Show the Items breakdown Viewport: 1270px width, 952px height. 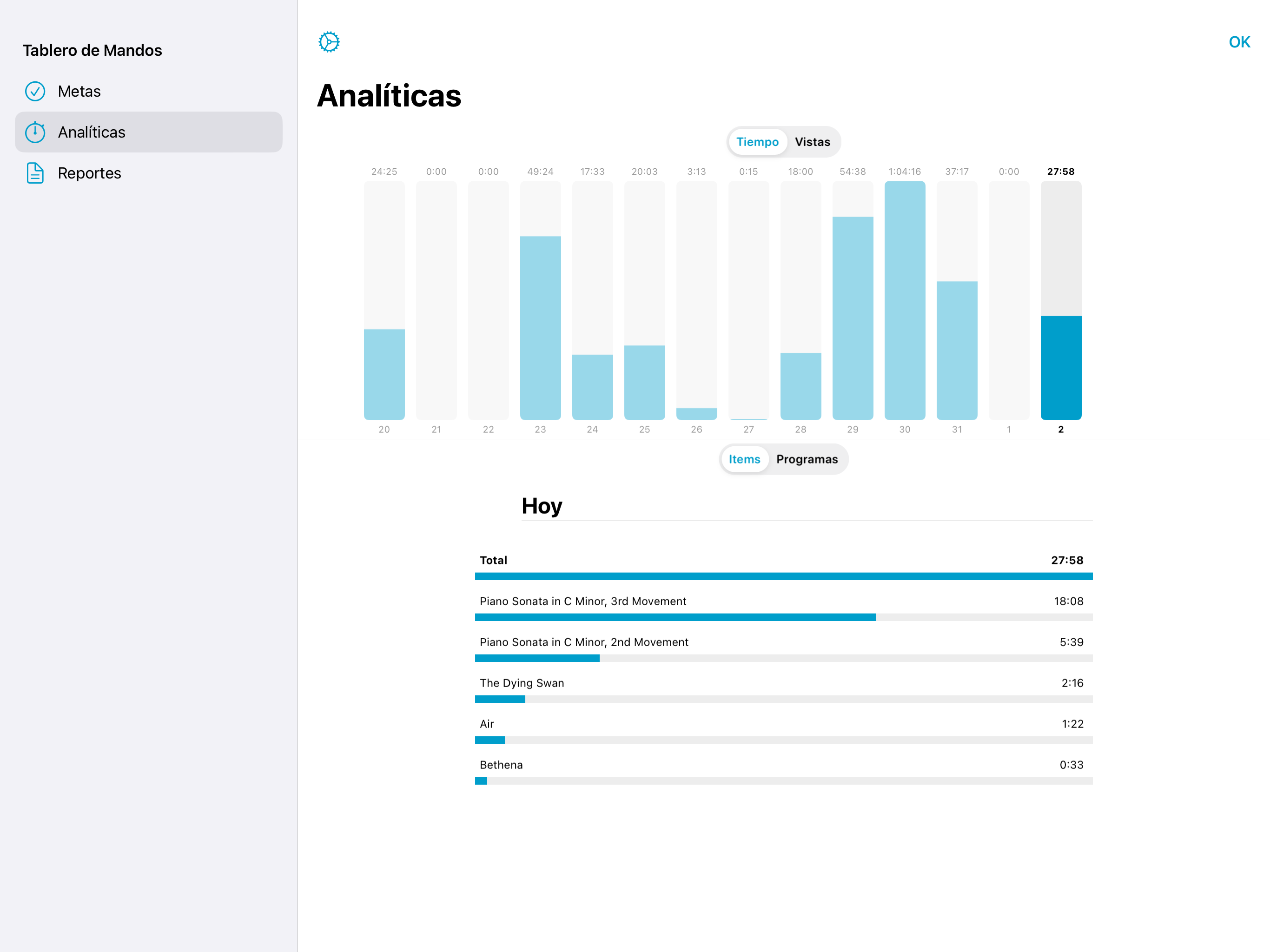point(744,459)
